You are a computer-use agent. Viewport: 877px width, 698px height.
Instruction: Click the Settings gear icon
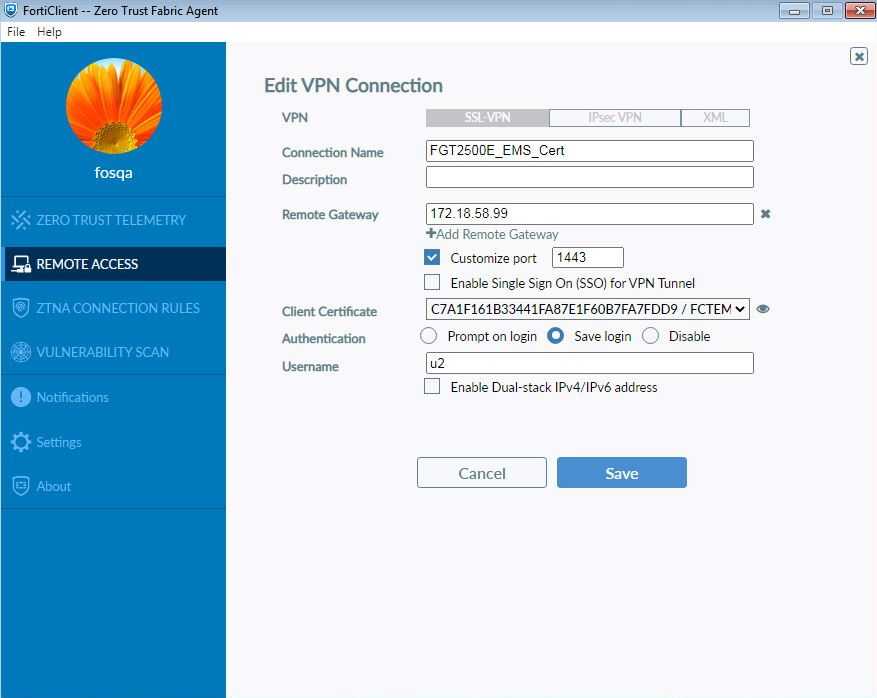(21, 442)
